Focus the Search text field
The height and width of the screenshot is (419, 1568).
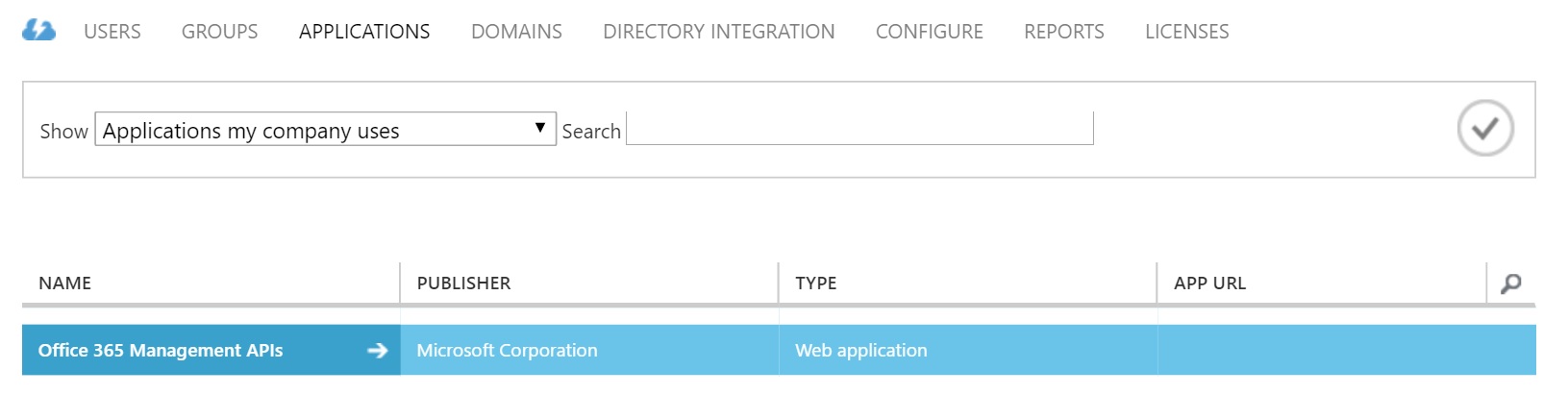tap(859, 129)
